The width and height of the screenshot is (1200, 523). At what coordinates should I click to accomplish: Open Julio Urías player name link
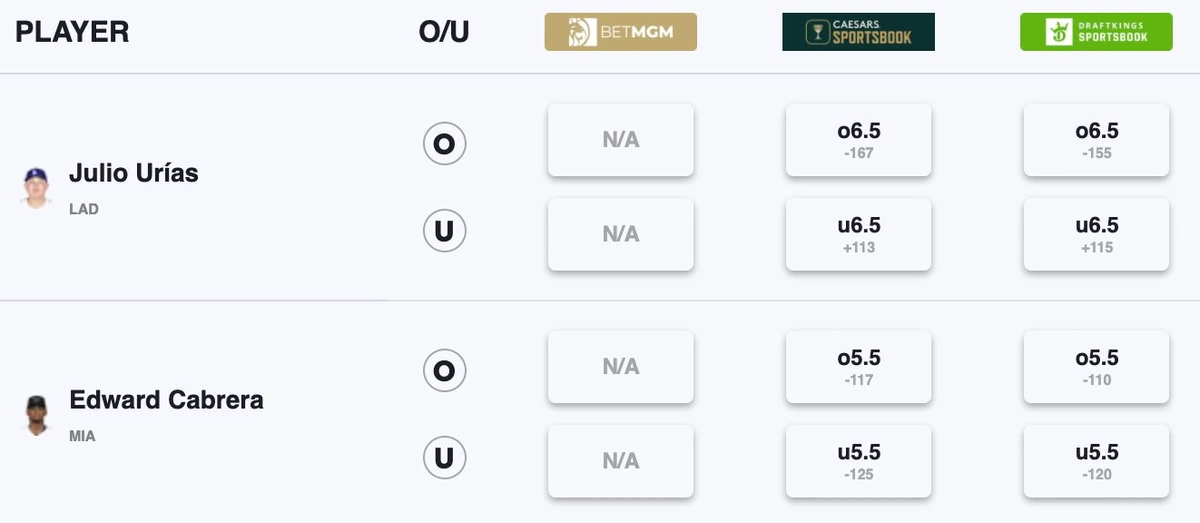133,173
